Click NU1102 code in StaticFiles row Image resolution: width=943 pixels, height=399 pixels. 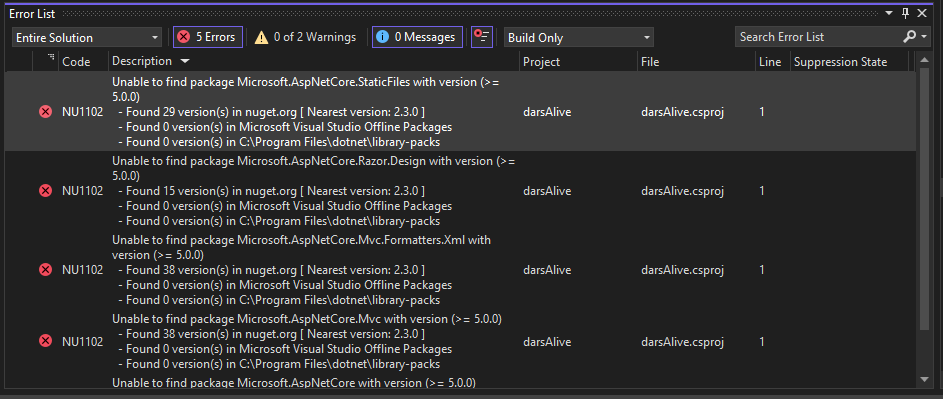[x=82, y=112]
